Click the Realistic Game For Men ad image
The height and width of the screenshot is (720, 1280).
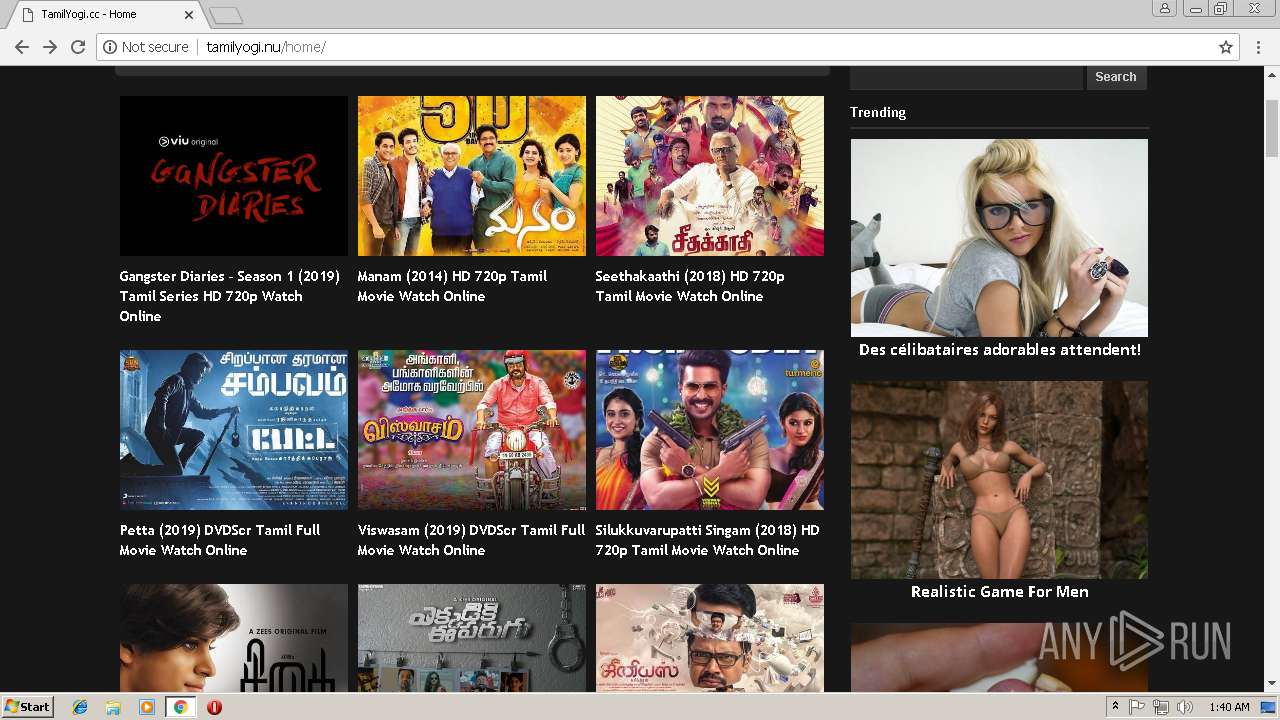[999, 480]
